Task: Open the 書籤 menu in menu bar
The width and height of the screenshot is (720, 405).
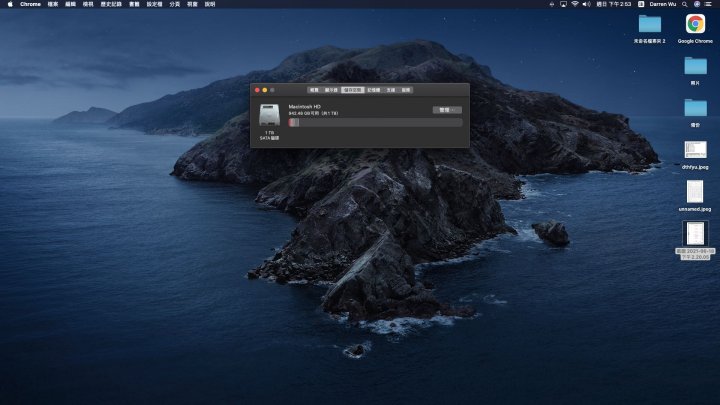Action: click(134, 4)
